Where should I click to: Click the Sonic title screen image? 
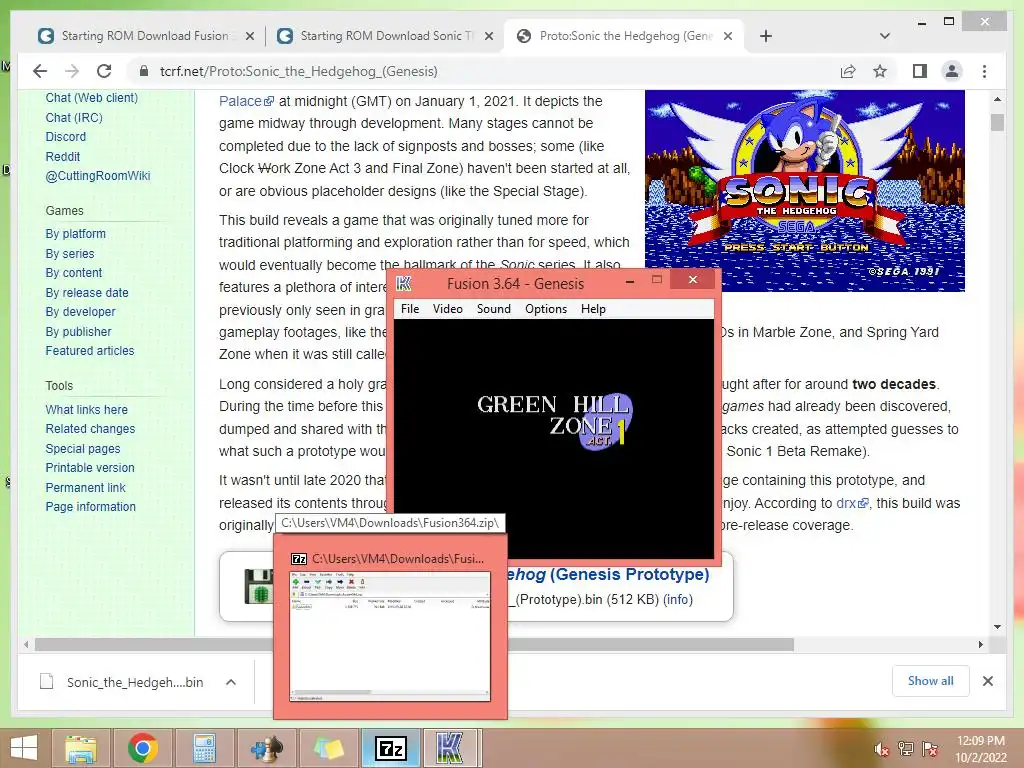click(805, 191)
